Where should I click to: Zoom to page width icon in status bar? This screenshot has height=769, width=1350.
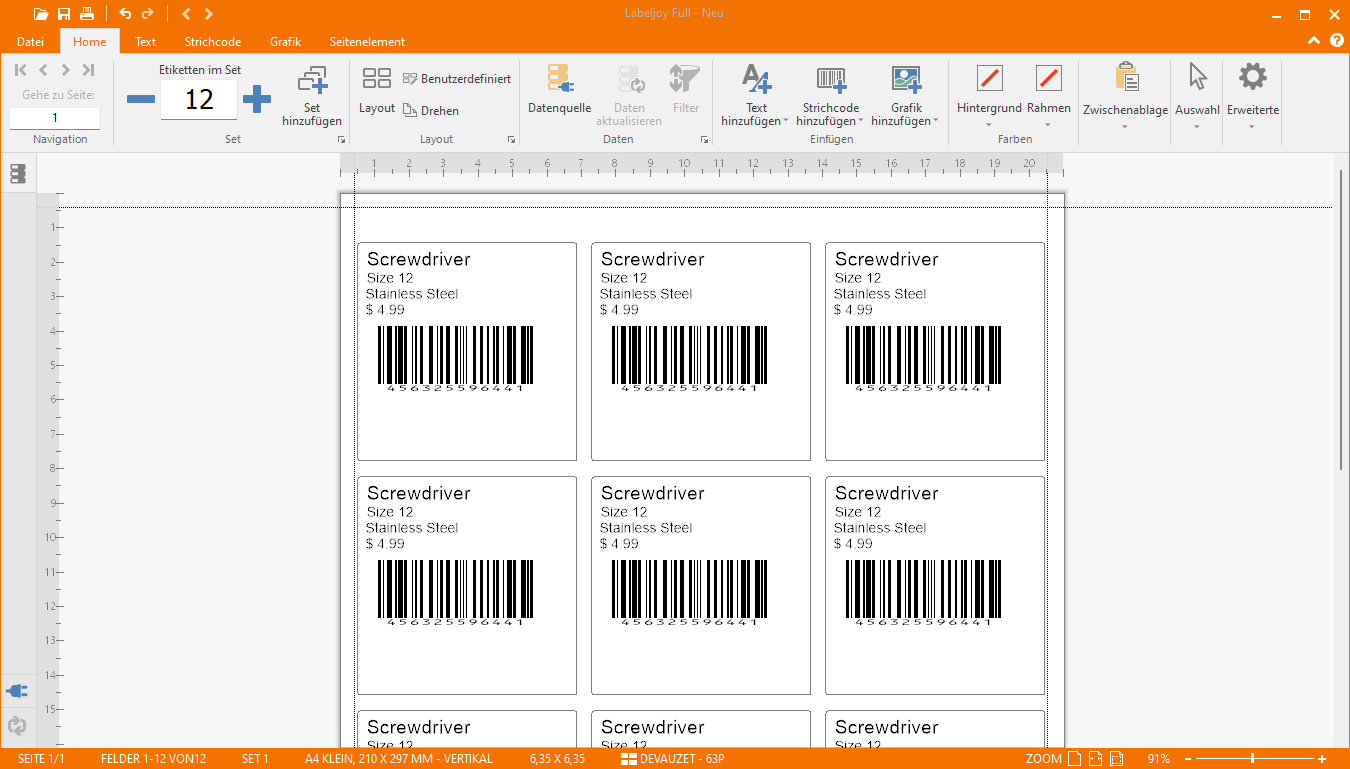[1095, 759]
